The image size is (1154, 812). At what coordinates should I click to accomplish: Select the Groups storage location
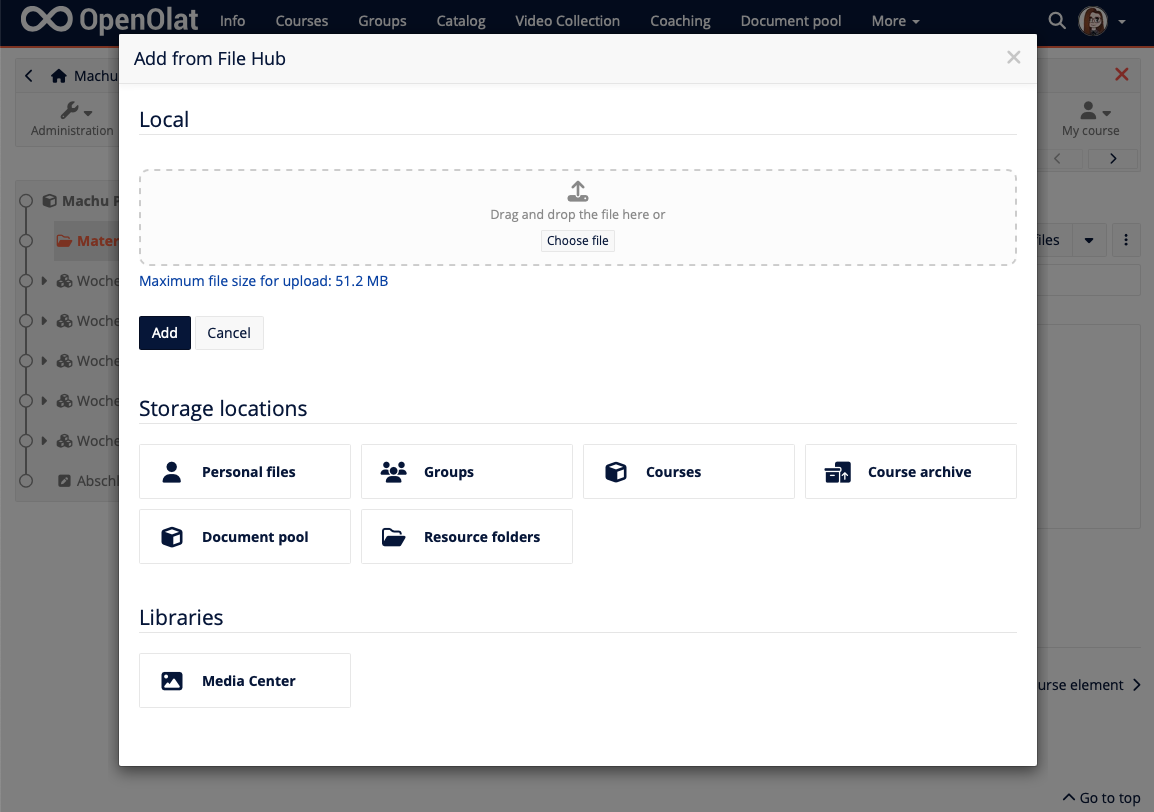466,471
